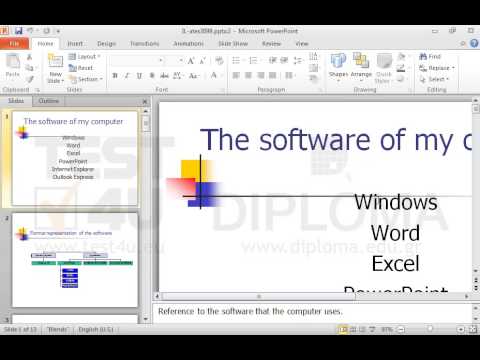Click the Save icon in Quick Access Toolbar

click(18, 31)
